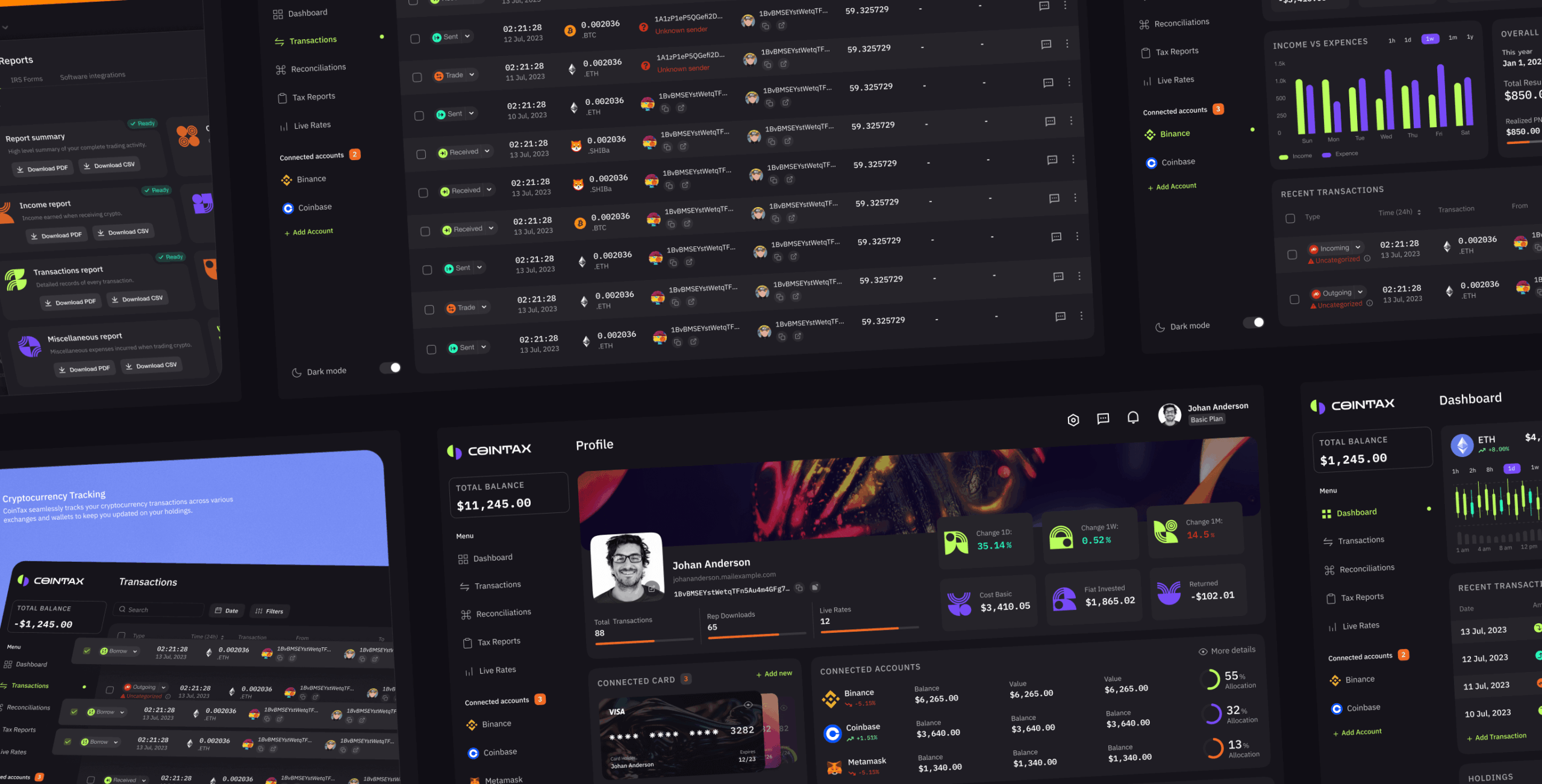Click Binance icon in Connected Accounts panel

click(x=831, y=698)
